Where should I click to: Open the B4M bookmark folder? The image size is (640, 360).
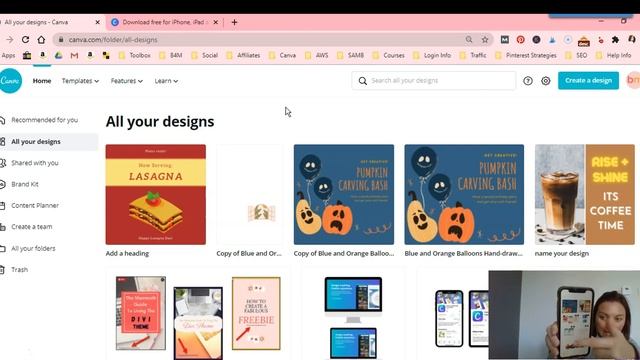(x=171, y=55)
